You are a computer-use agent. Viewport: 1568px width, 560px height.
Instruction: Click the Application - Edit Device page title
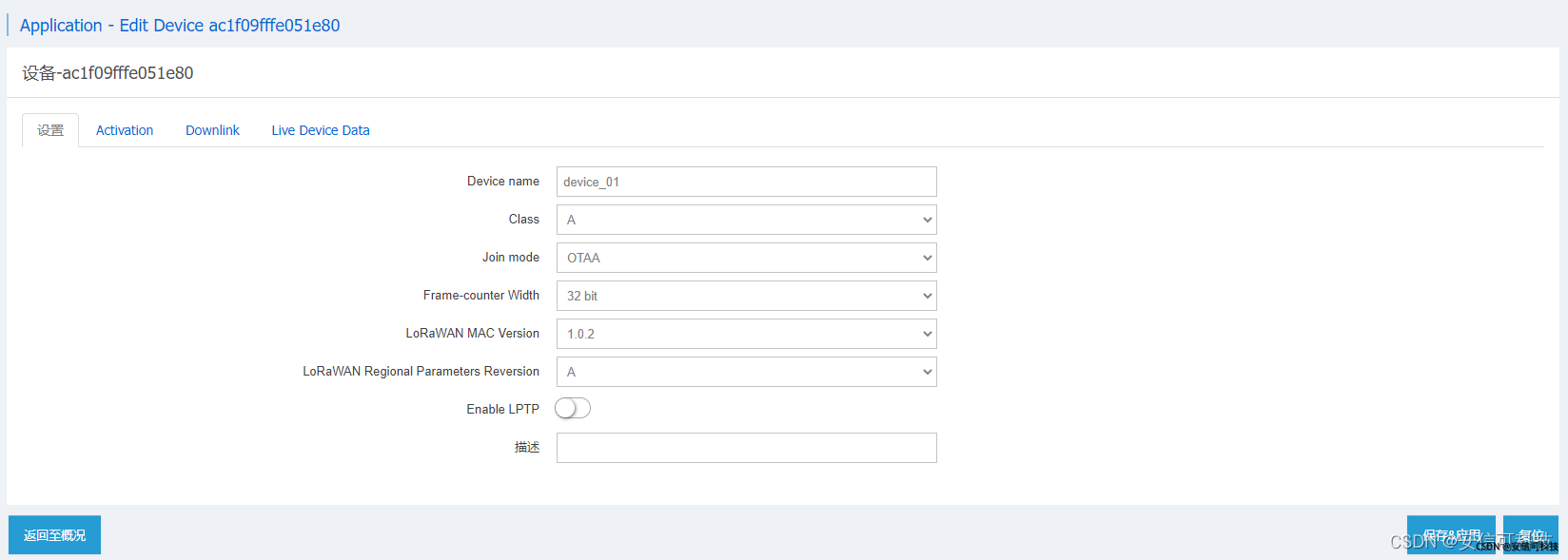[x=180, y=26]
